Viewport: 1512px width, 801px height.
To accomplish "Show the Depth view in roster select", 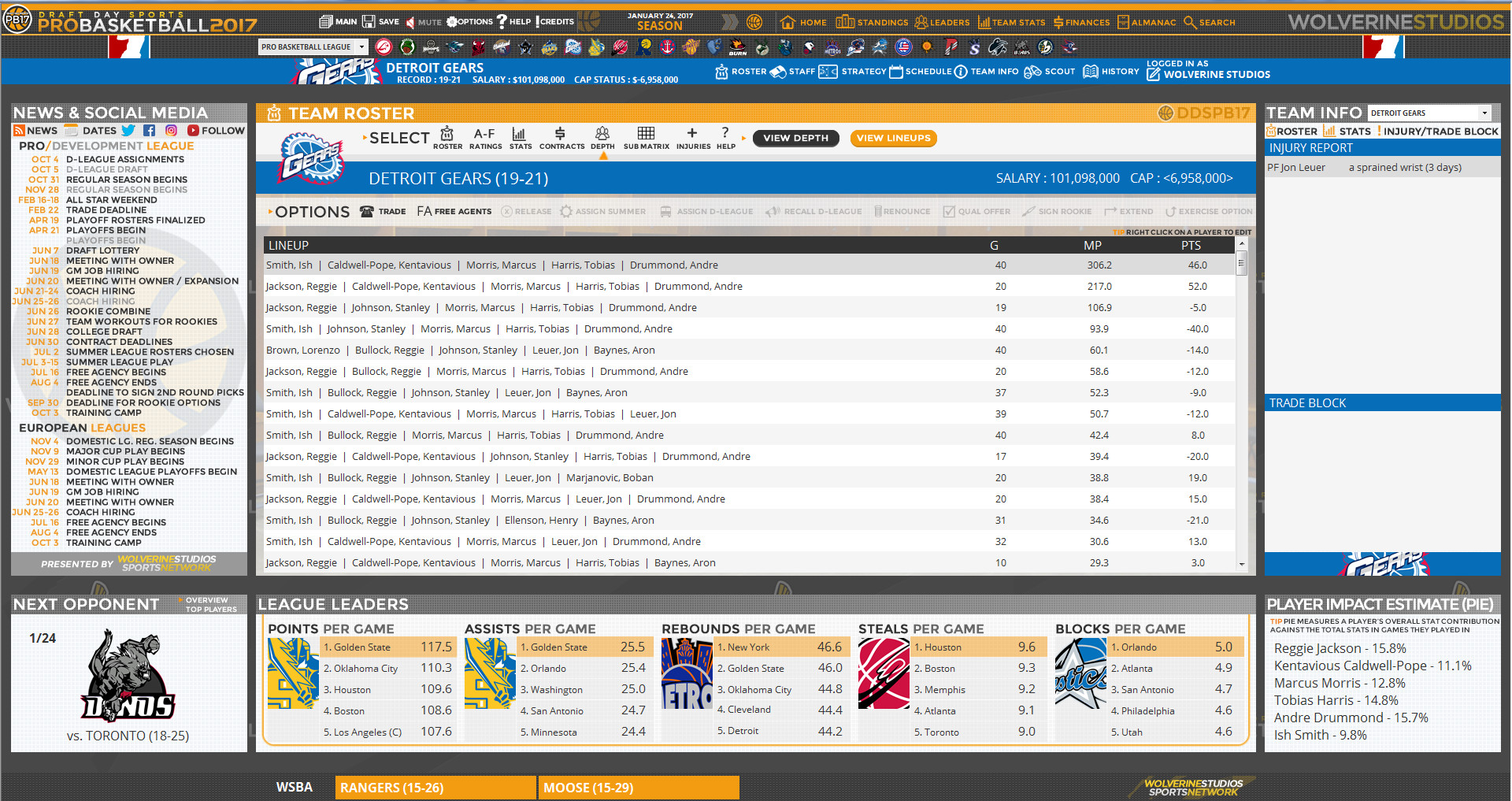I will point(602,138).
